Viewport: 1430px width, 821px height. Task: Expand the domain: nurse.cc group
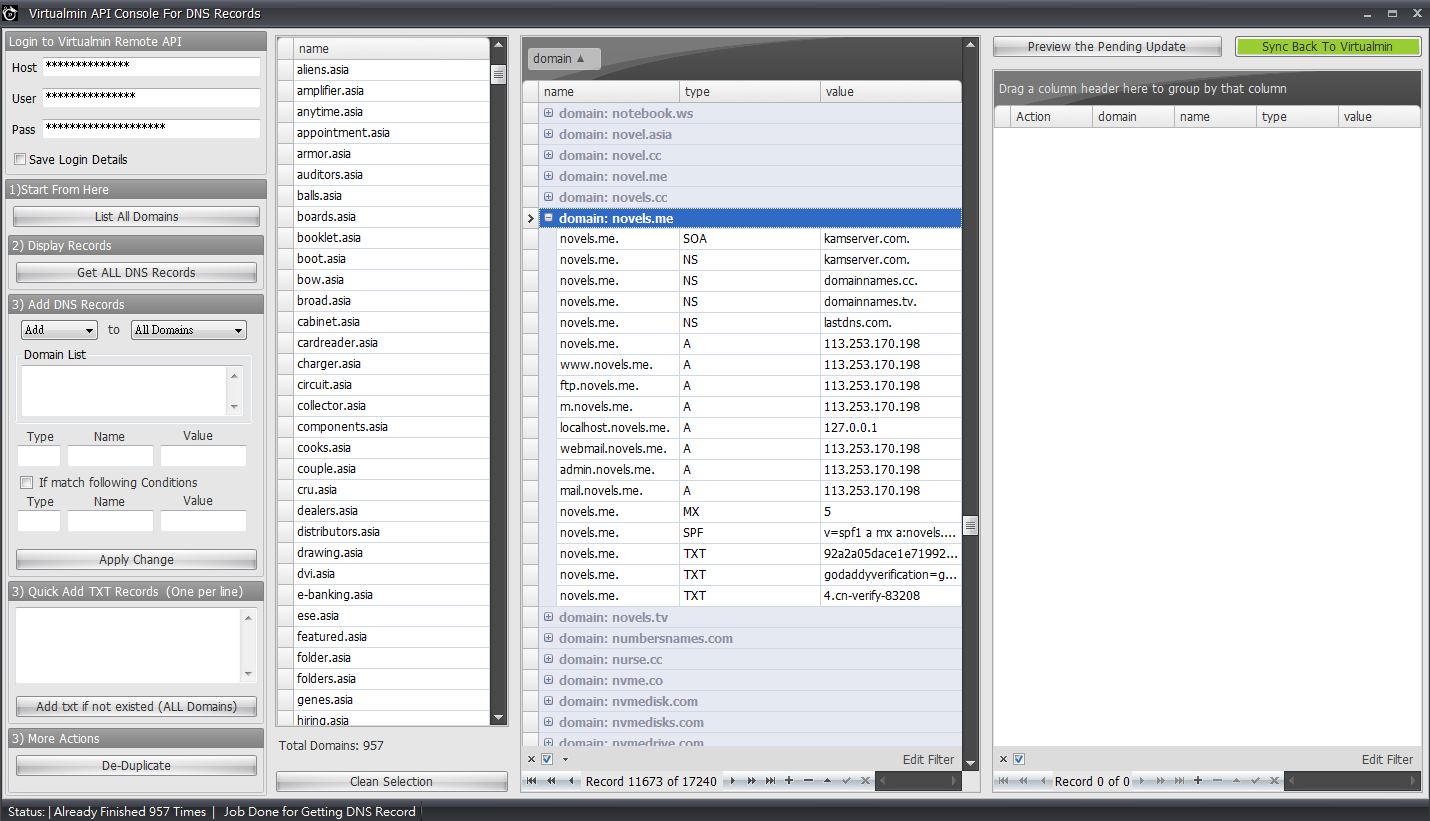pyautogui.click(x=548, y=658)
